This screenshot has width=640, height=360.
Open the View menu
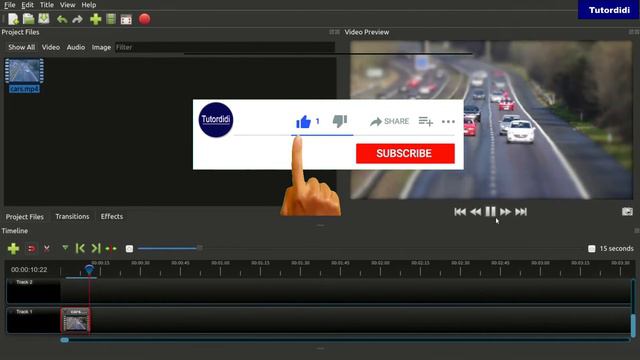pos(67,5)
